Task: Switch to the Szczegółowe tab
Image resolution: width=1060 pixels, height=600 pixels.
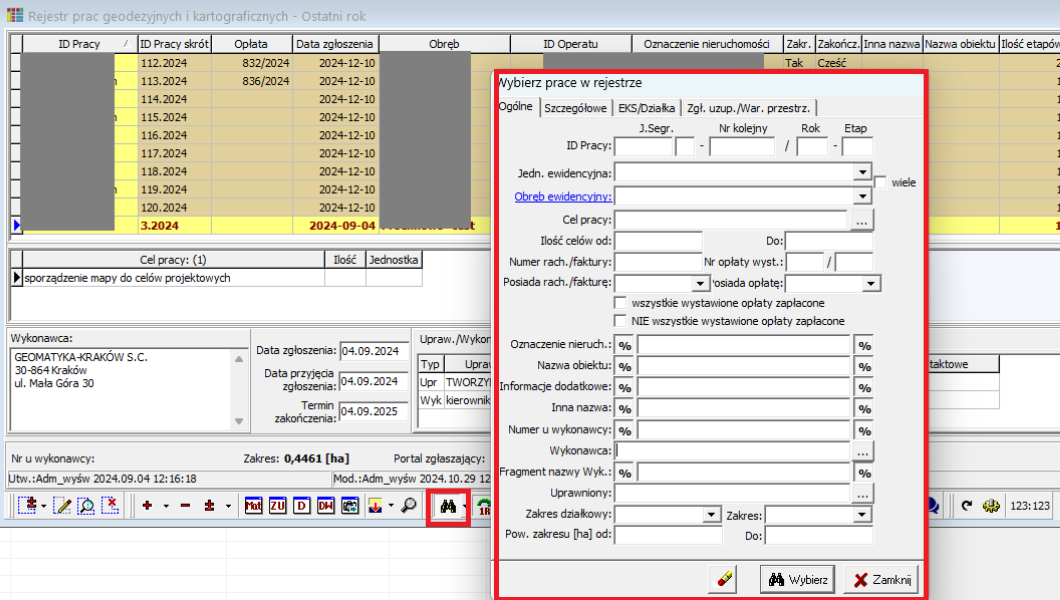Action: click(x=575, y=108)
